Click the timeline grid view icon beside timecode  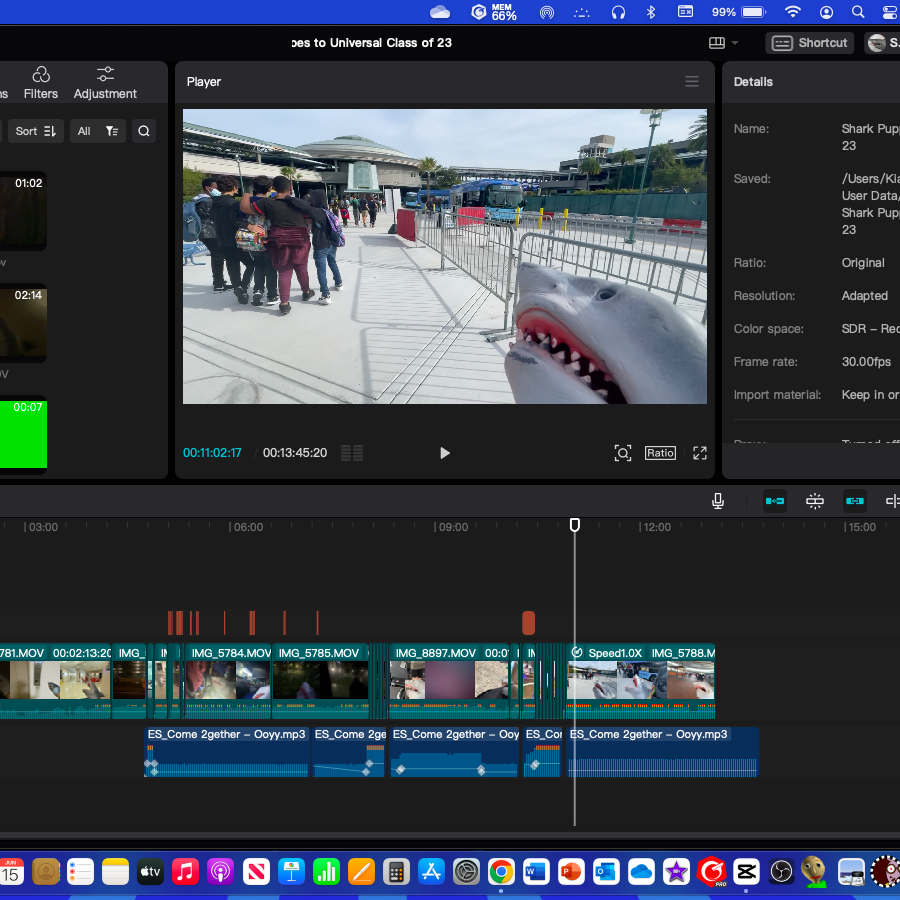point(352,453)
